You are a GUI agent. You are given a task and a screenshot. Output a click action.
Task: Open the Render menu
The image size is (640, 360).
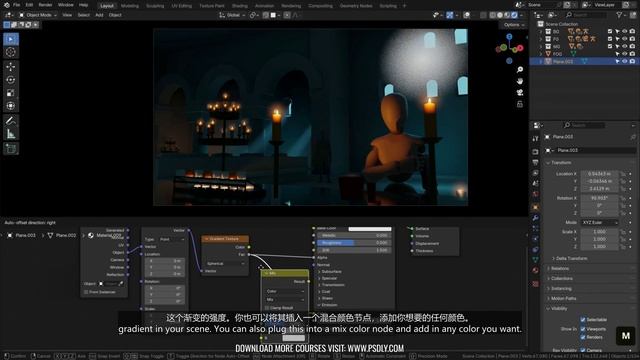[x=45, y=5]
